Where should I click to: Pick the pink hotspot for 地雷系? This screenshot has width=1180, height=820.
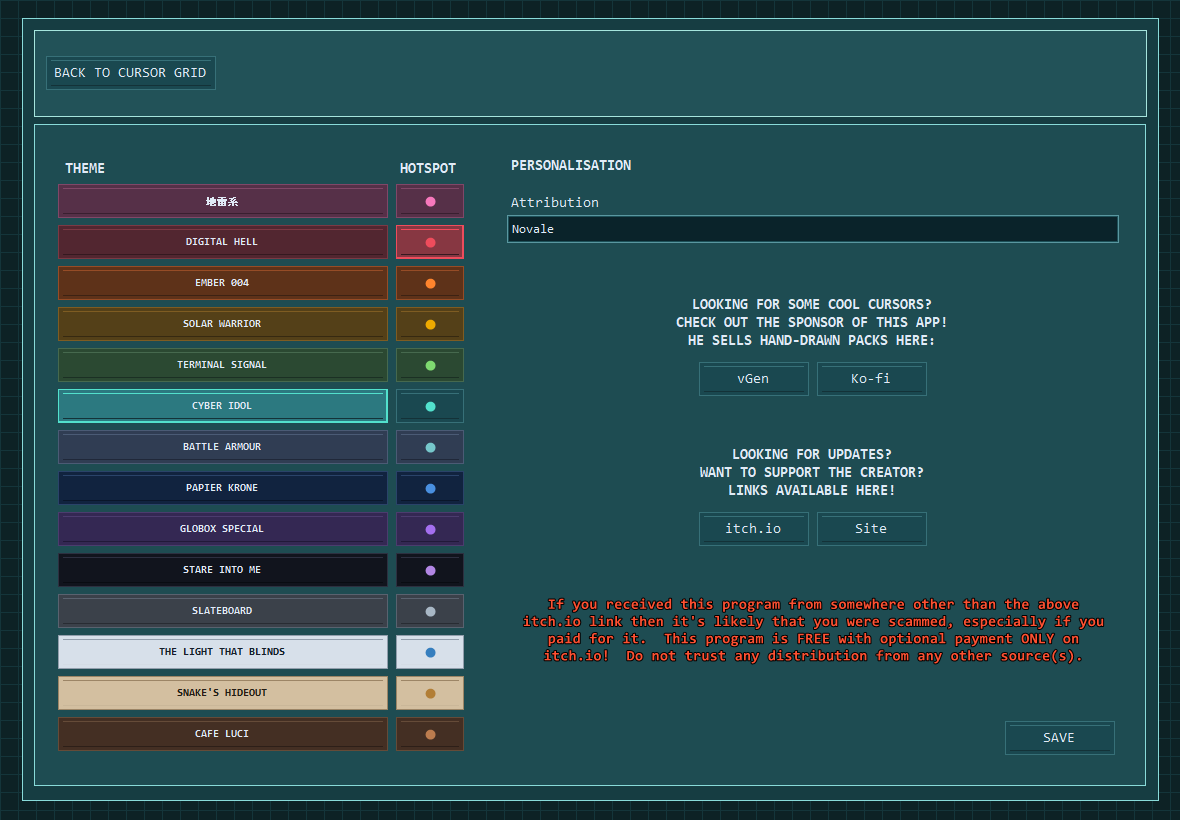pos(430,202)
